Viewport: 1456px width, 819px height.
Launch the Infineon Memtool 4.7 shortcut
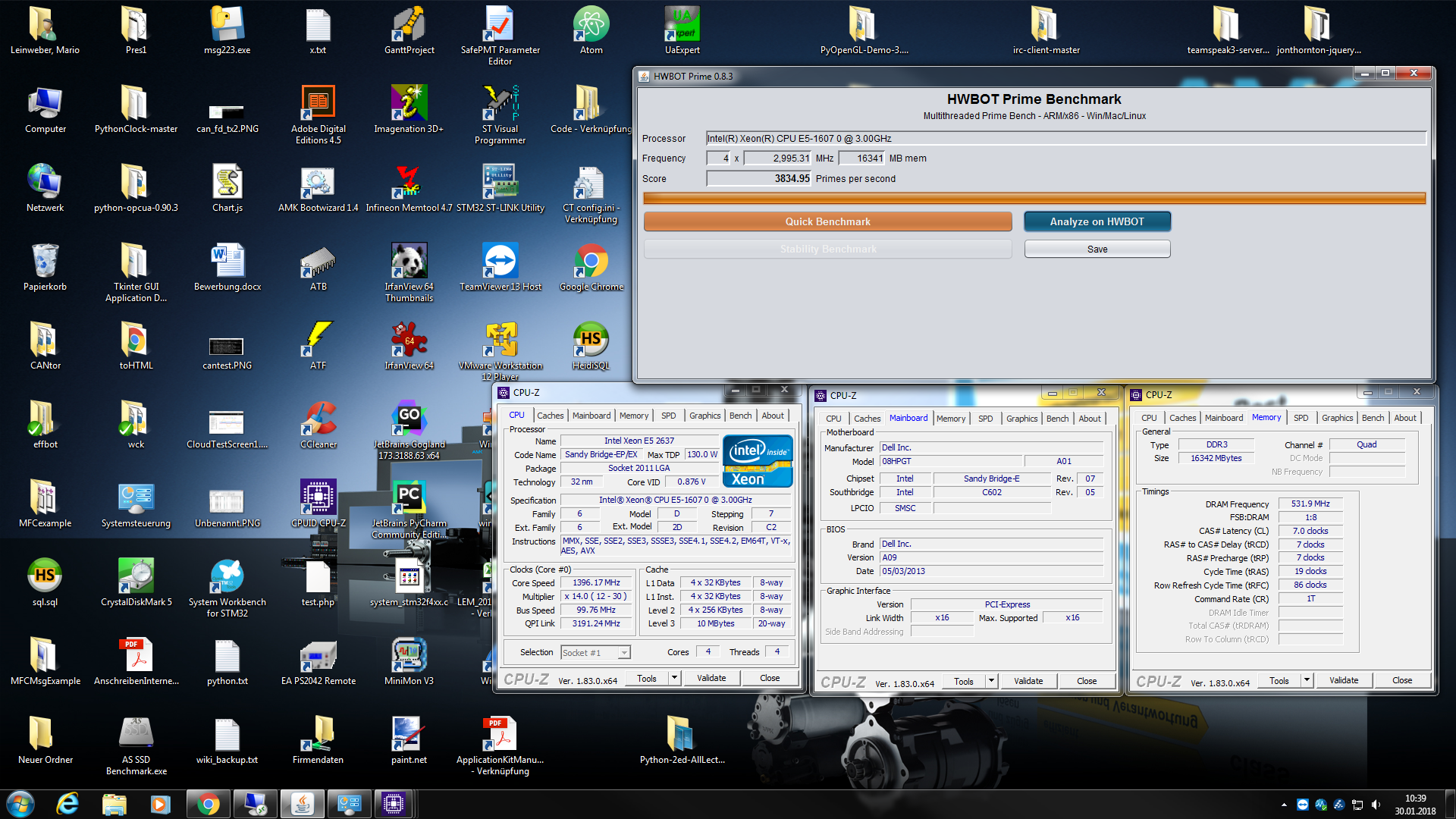click(409, 188)
